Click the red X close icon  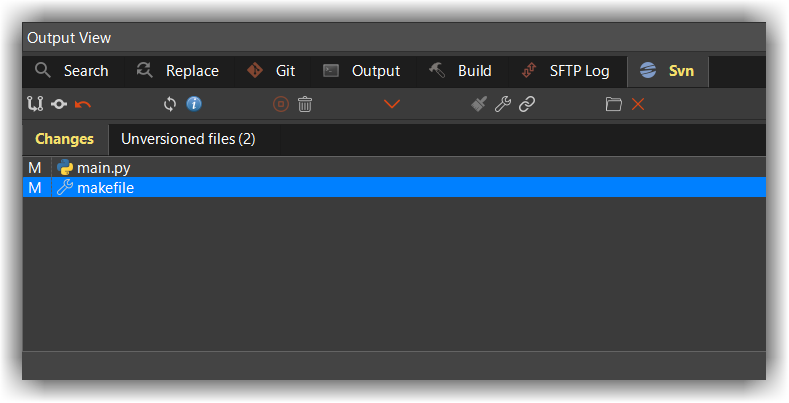638,104
